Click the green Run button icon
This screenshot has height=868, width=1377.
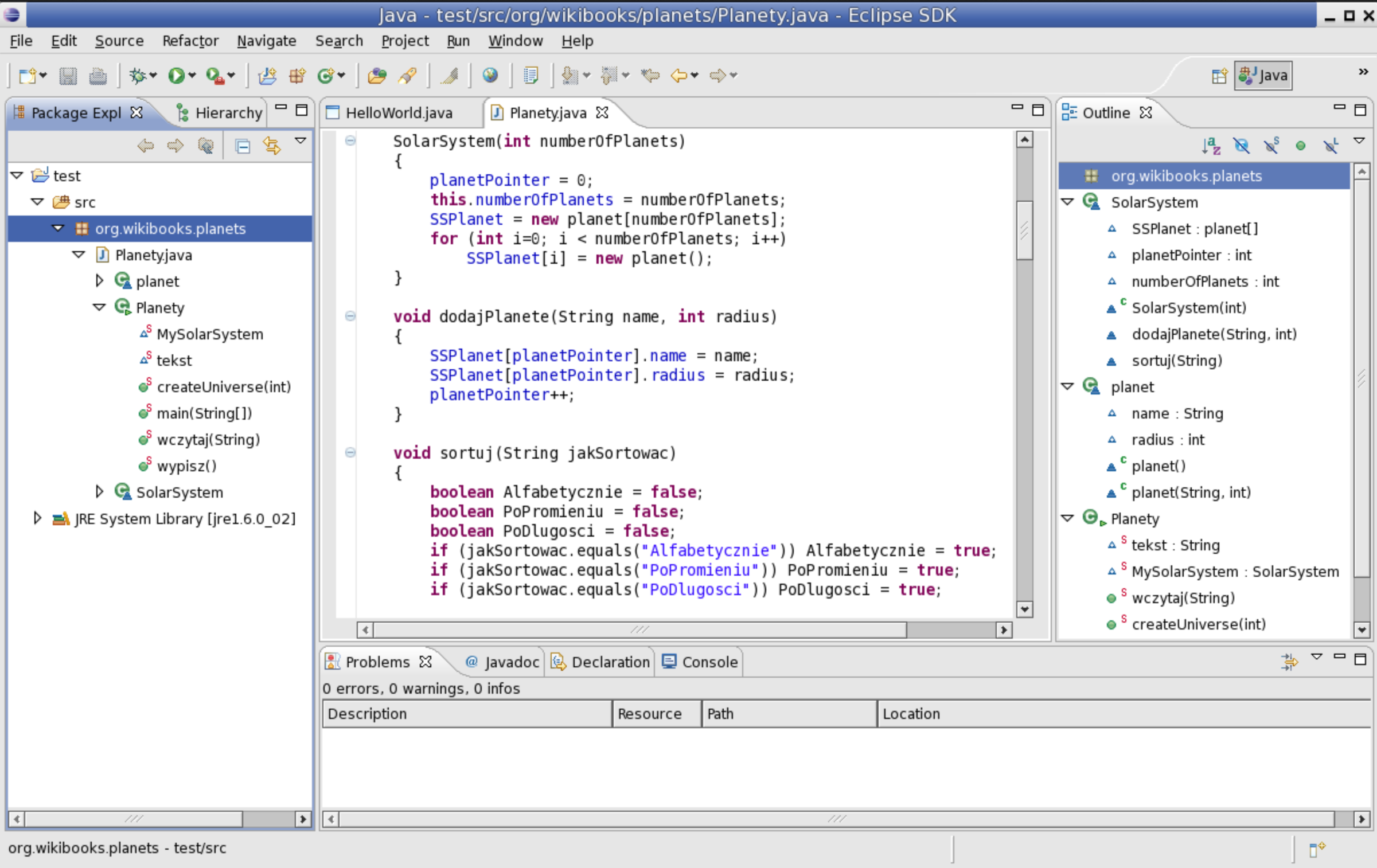pos(176,76)
